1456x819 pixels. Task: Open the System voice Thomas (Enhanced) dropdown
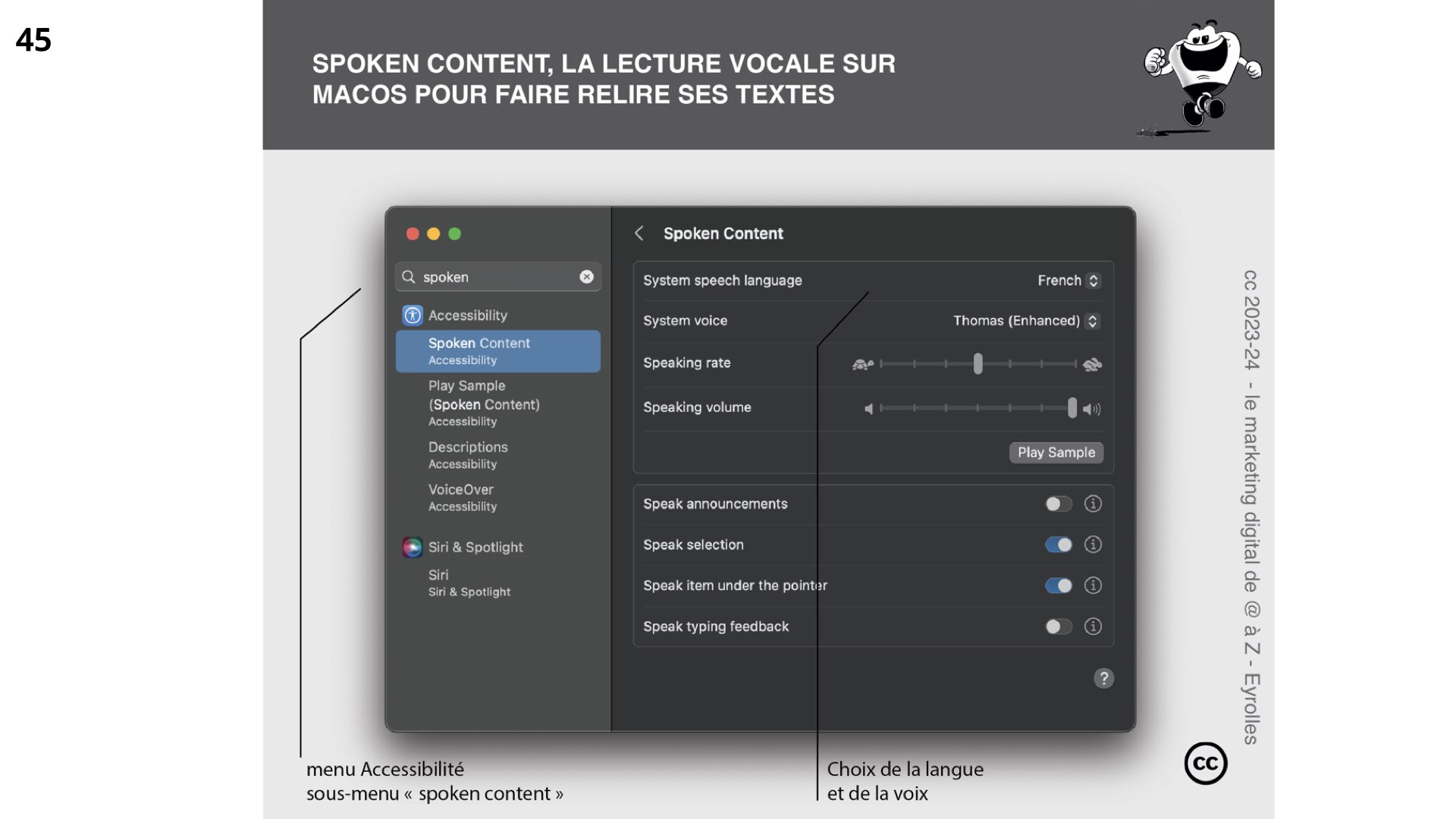tap(1027, 321)
